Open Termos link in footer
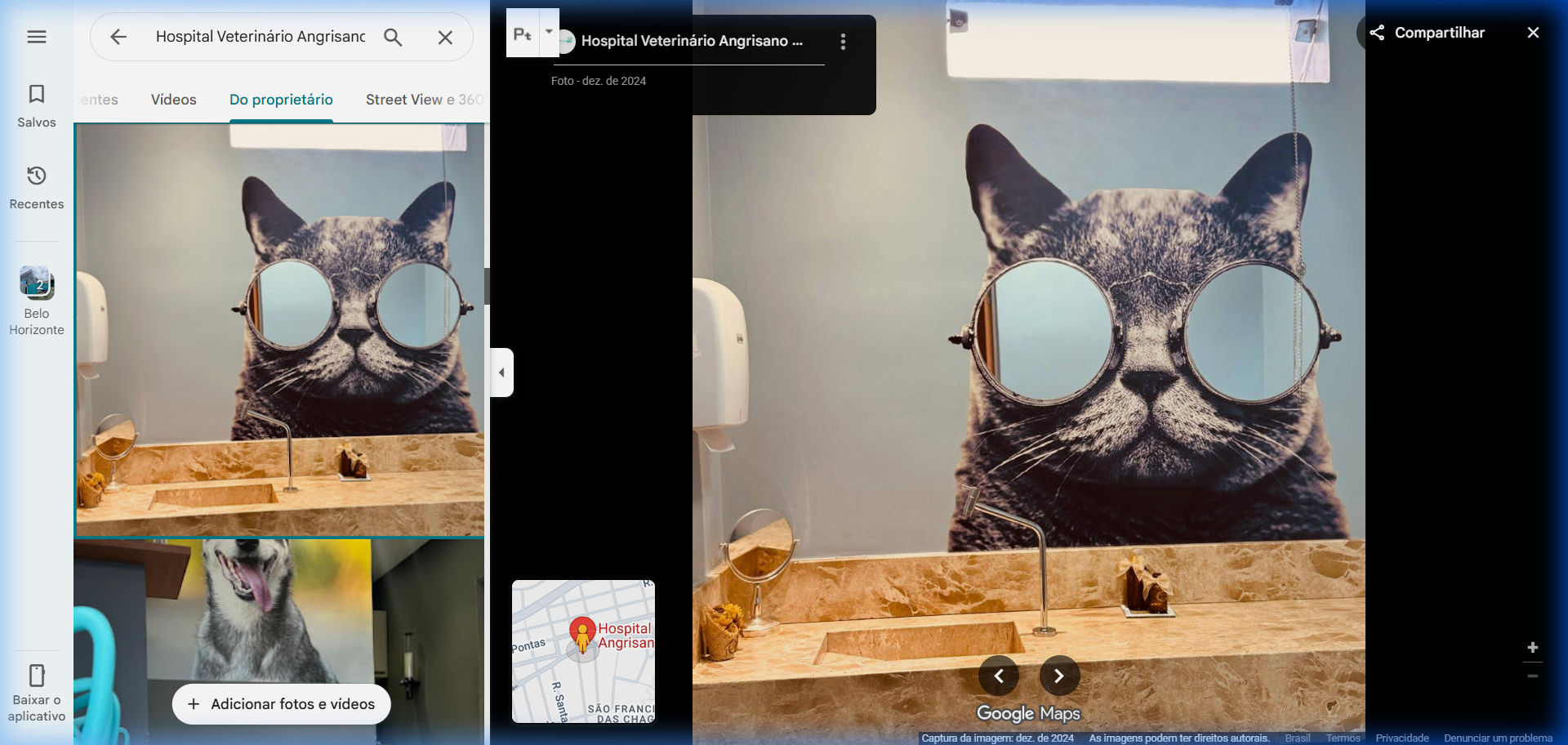Image resolution: width=1568 pixels, height=745 pixels. (x=1343, y=738)
